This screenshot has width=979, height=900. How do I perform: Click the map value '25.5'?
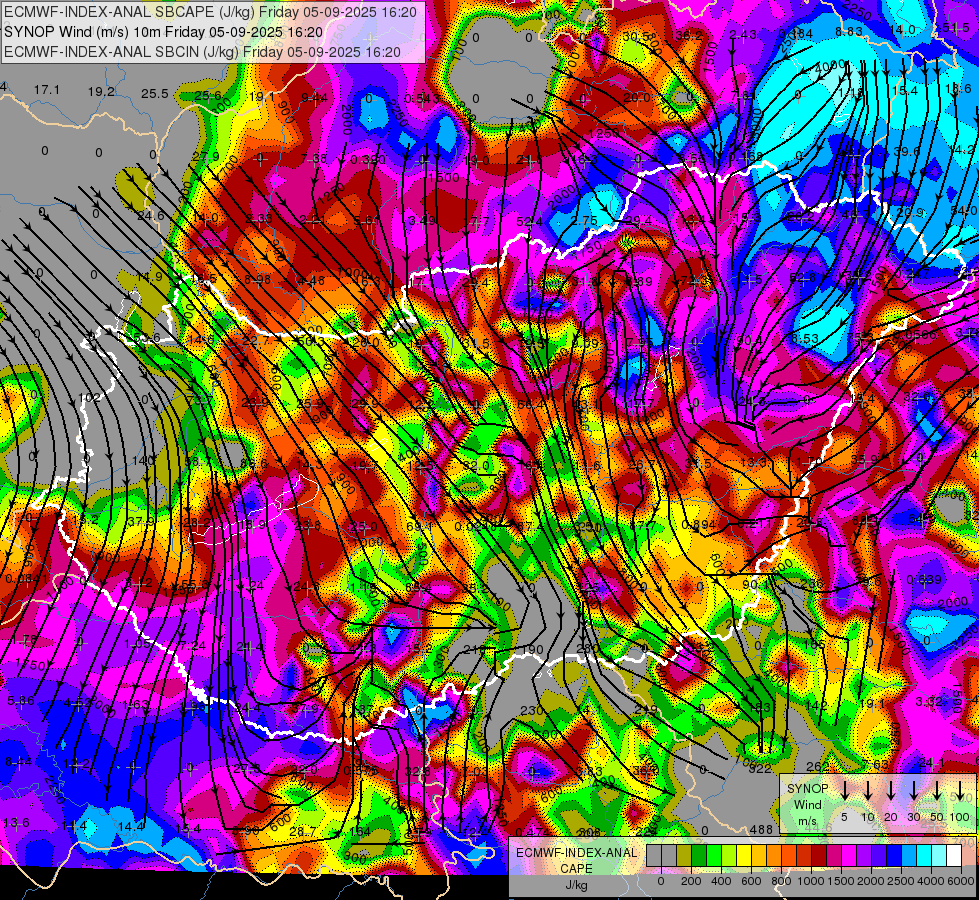(155, 94)
